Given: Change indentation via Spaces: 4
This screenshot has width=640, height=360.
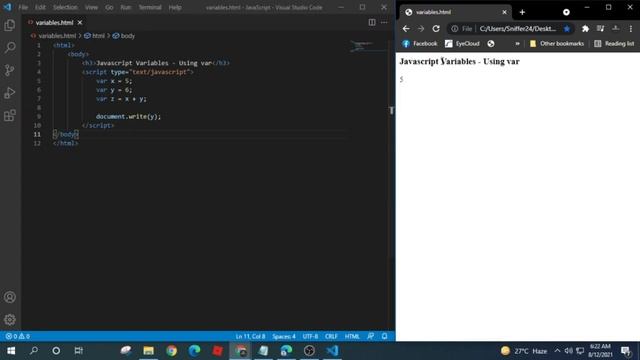Looking at the screenshot, I should coord(284,336).
